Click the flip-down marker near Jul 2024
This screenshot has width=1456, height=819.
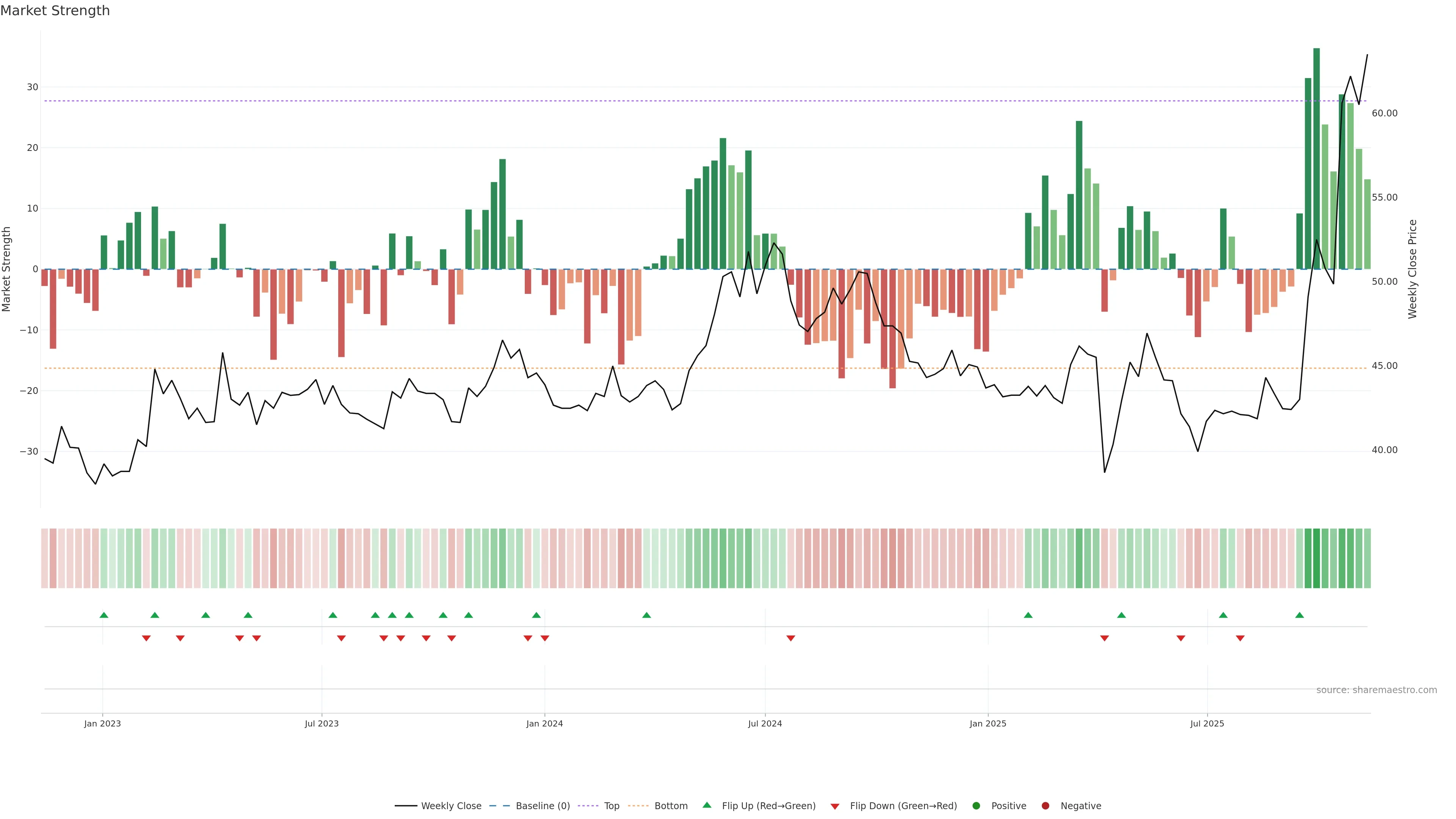(x=791, y=638)
